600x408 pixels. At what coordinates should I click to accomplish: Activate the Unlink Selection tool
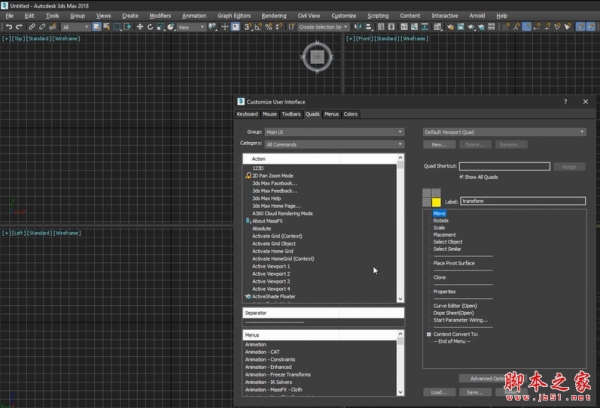coord(42,27)
